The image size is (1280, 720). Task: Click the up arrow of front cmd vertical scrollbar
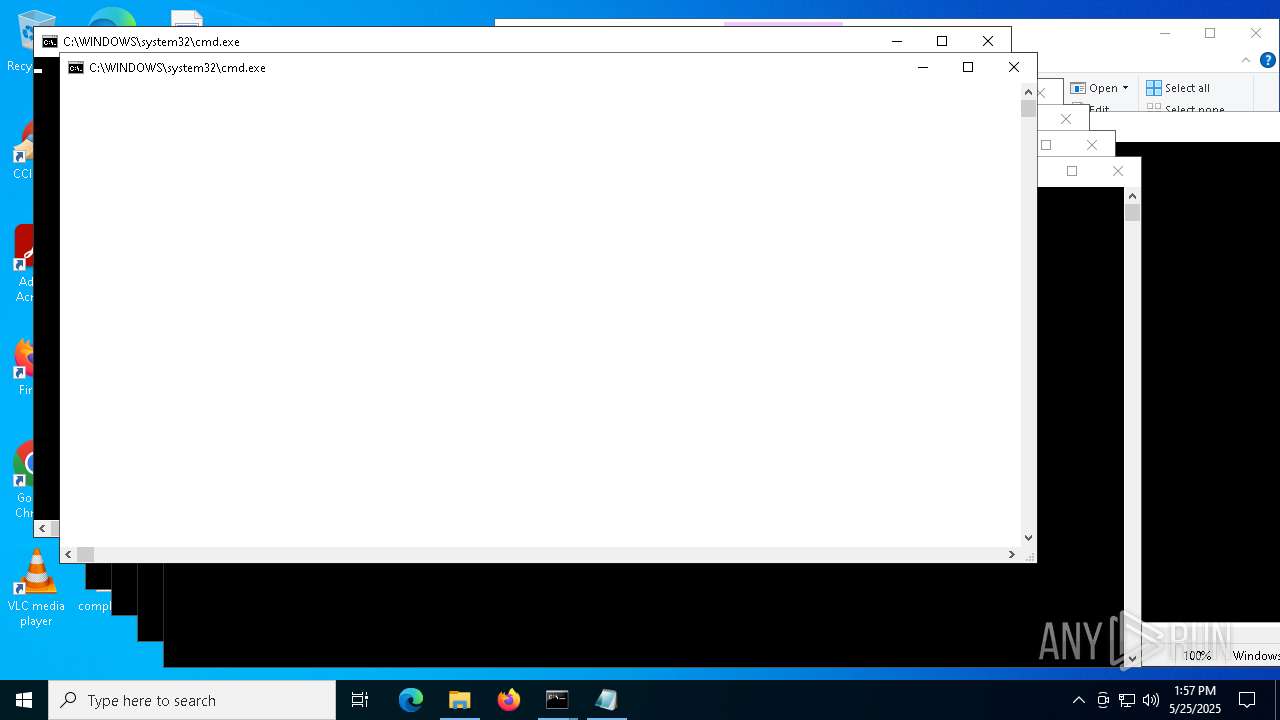pyautogui.click(x=1028, y=92)
